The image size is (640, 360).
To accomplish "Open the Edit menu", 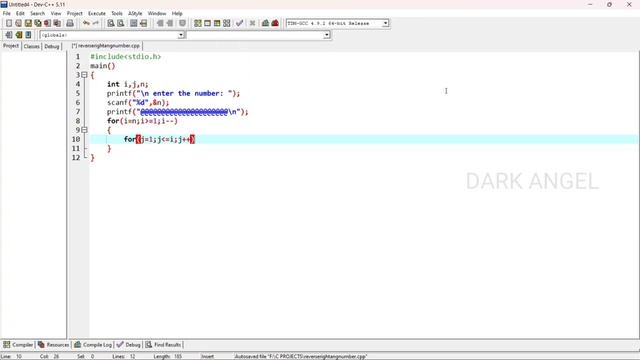I will point(20,13).
